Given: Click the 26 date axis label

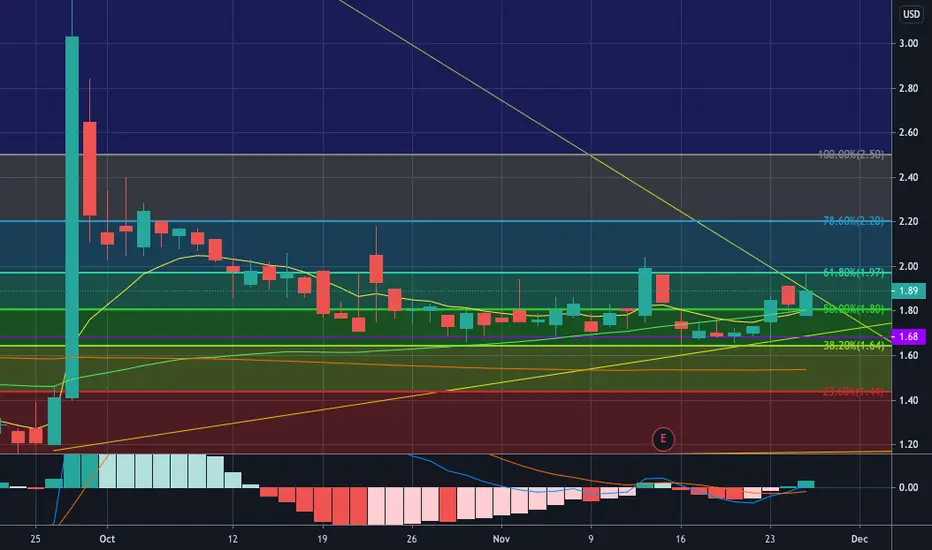Looking at the screenshot, I should pos(411,539).
